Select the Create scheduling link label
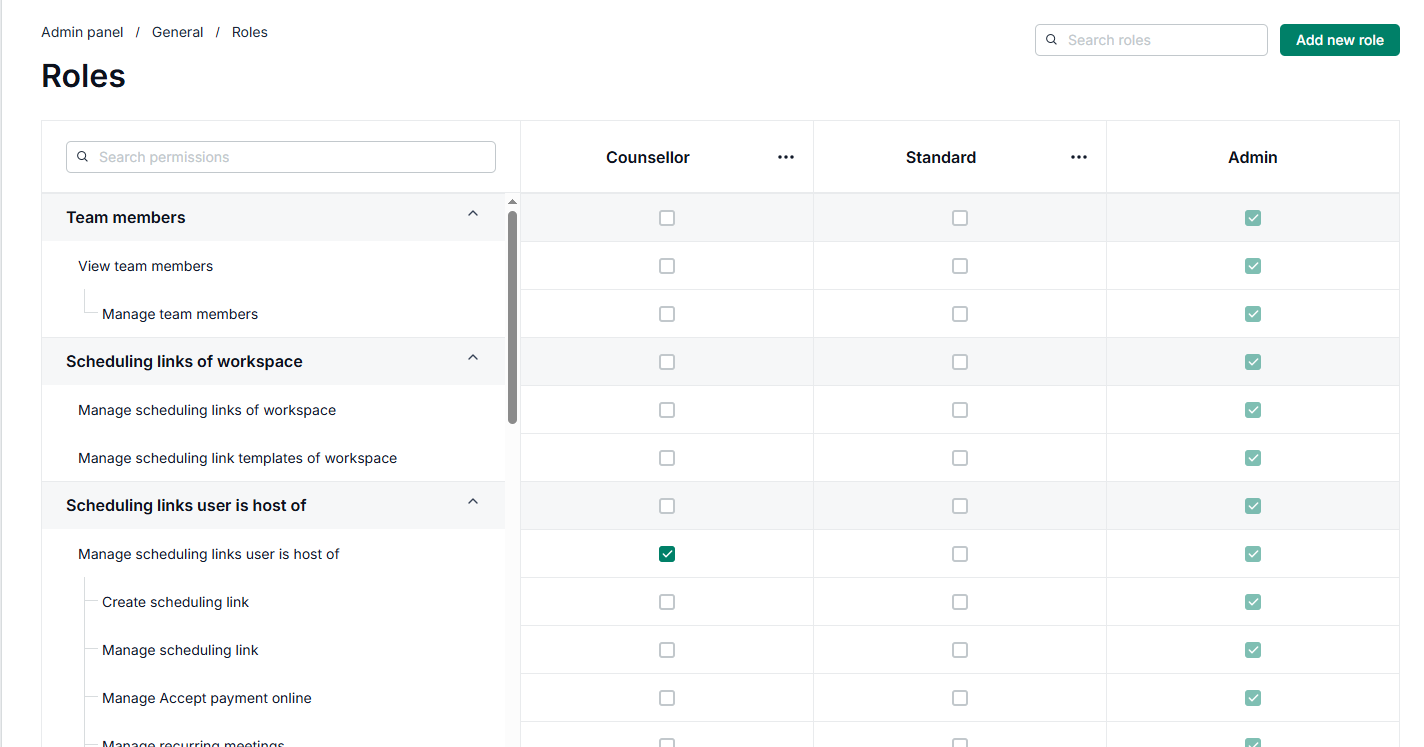Image resolution: width=1424 pixels, height=747 pixels. tap(176, 602)
